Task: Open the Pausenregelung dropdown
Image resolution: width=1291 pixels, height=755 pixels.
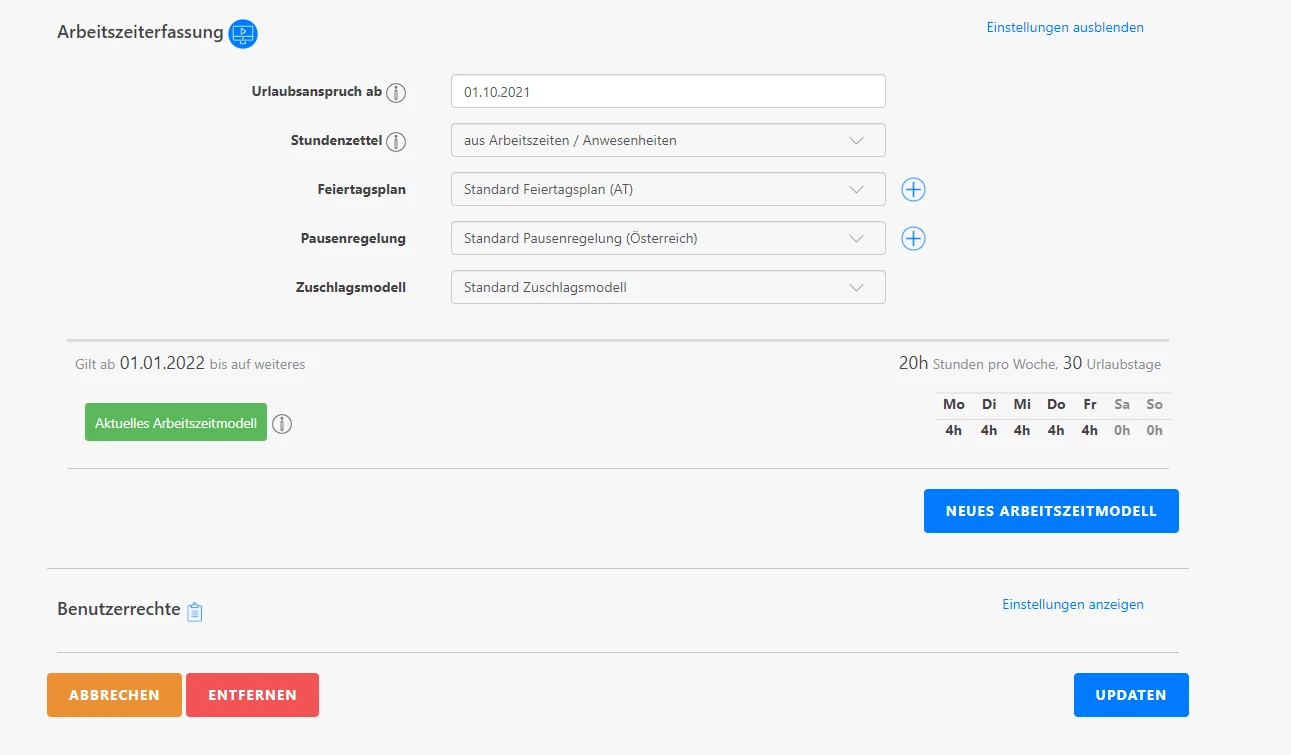Action: pyautogui.click(x=667, y=239)
